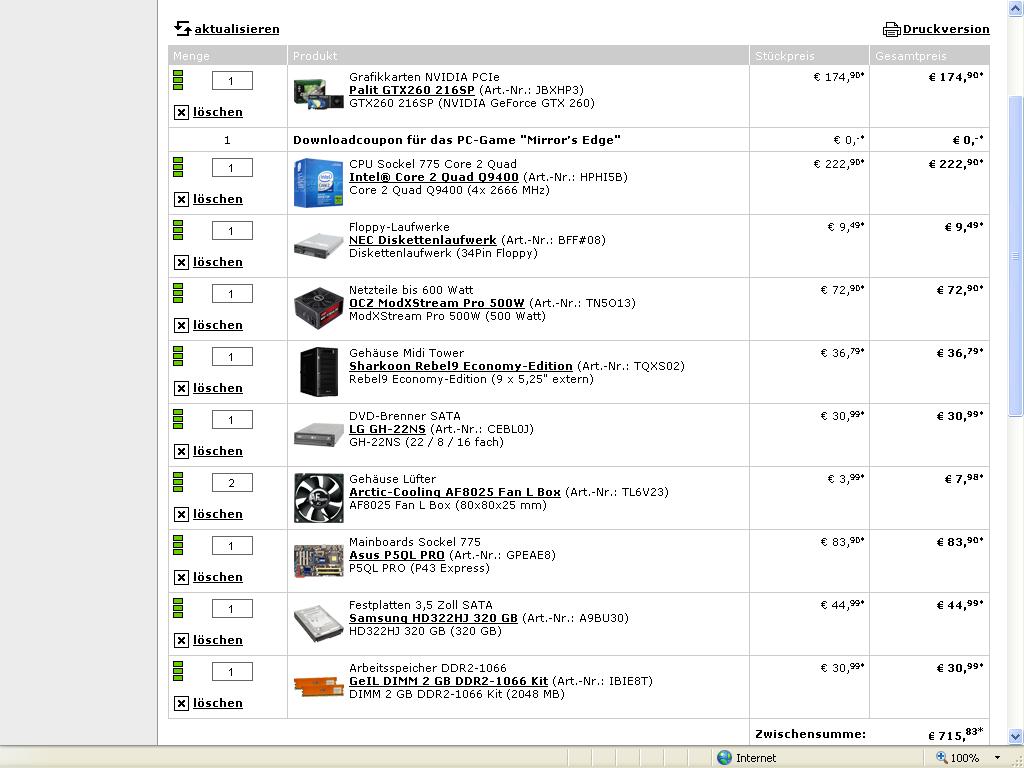This screenshot has width=1024, height=768.
Task: Click the aktualisieren refresh icon
Action: tap(182, 28)
